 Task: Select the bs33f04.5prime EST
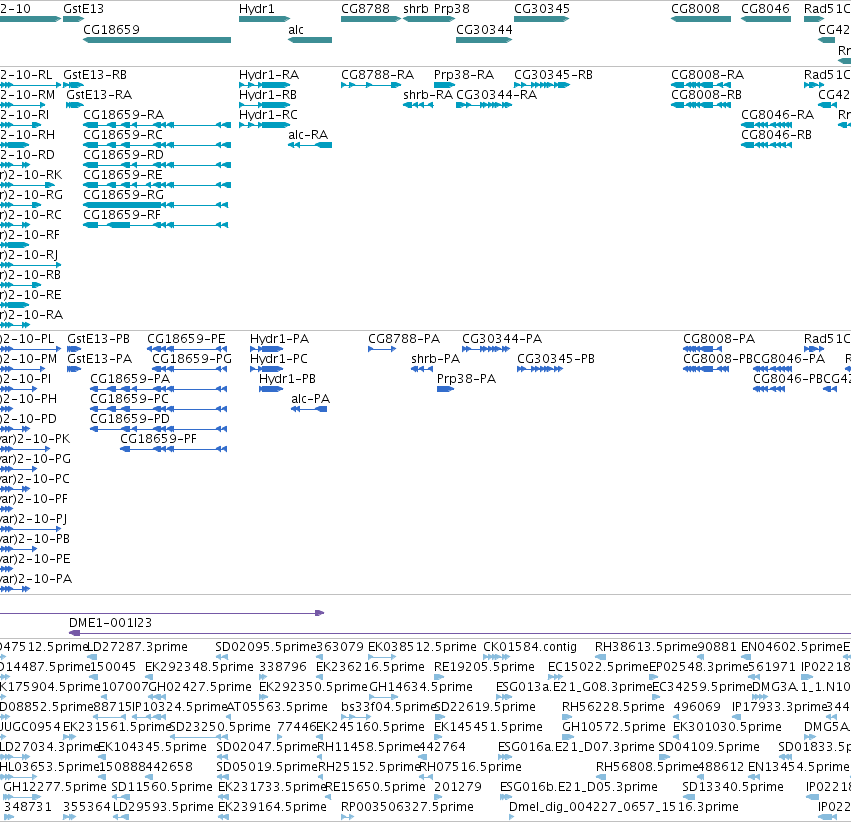point(355,717)
